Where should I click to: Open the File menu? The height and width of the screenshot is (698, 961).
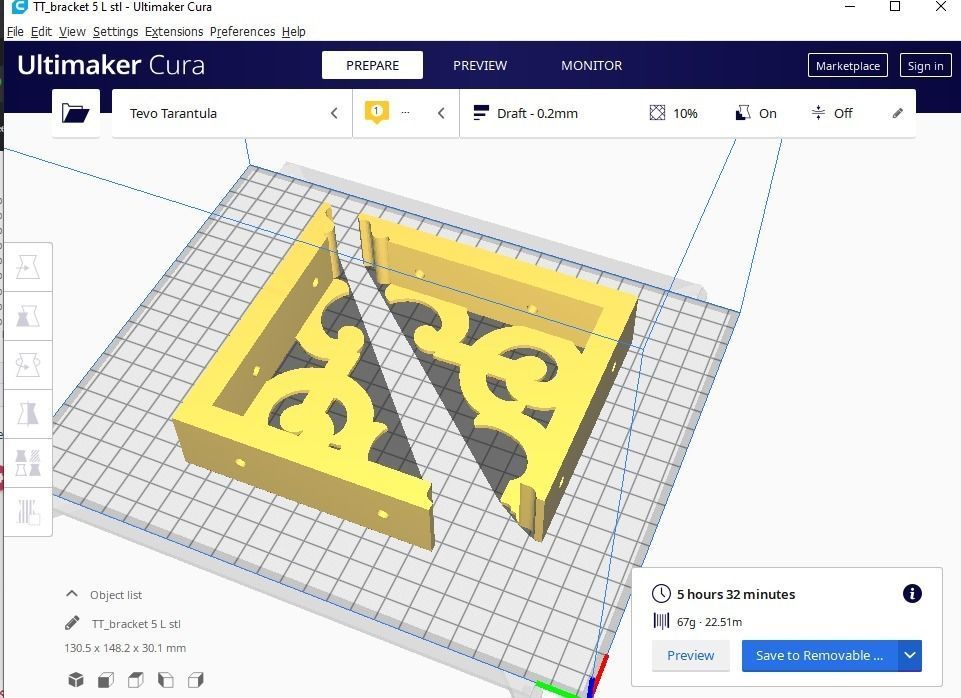pyautogui.click(x=15, y=32)
